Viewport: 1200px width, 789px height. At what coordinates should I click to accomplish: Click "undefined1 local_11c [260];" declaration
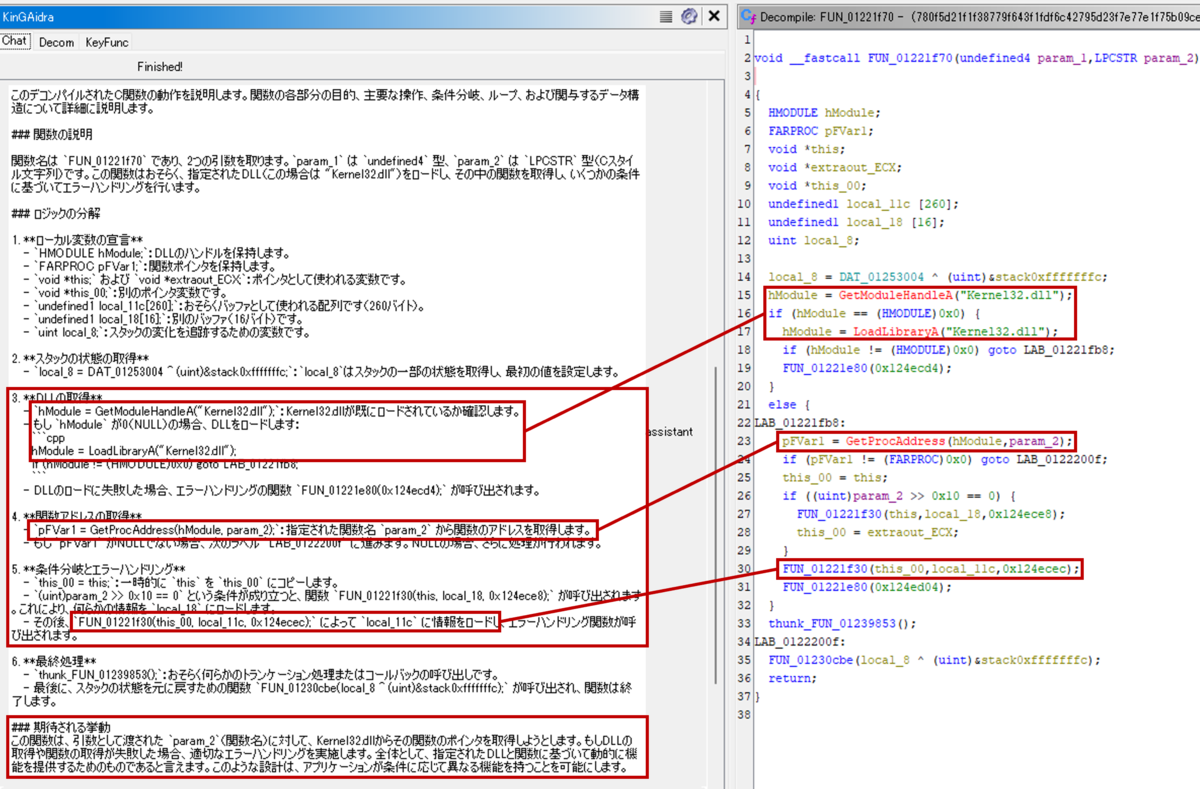pyautogui.click(x=862, y=203)
